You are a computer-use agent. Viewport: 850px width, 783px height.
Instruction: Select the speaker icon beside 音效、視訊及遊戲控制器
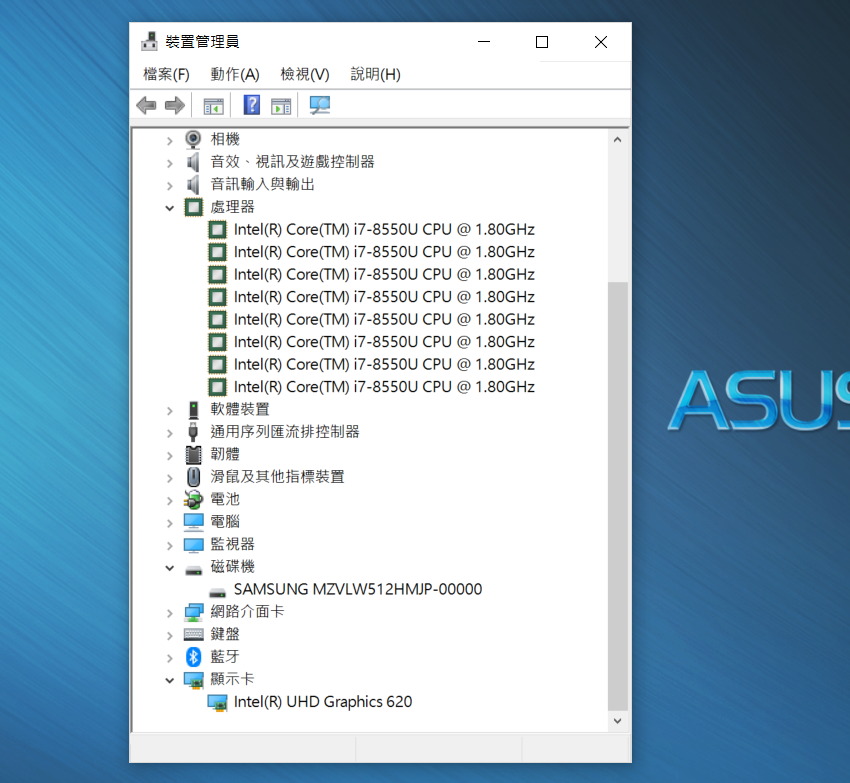coord(193,162)
